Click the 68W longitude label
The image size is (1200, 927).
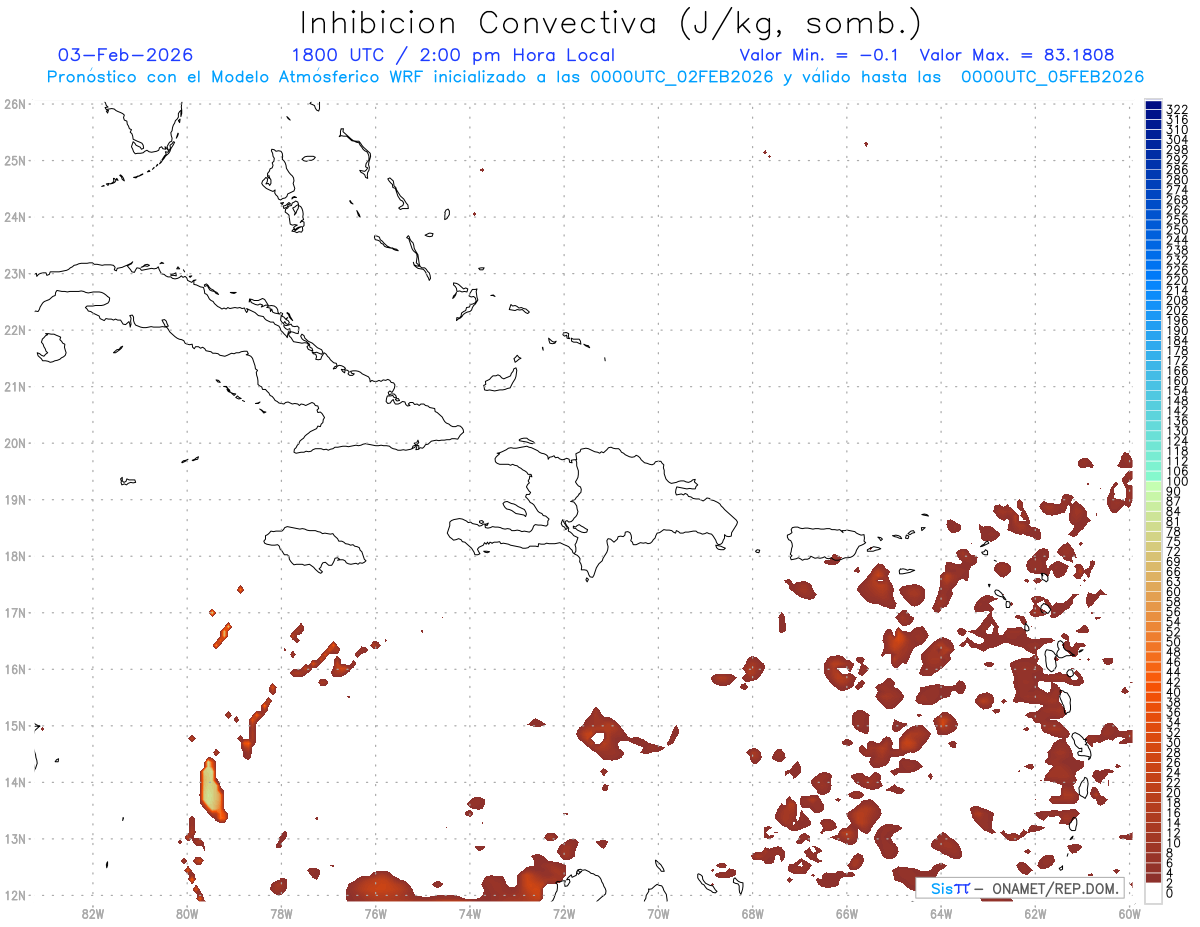pyautogui.click(x=752, y=913)
